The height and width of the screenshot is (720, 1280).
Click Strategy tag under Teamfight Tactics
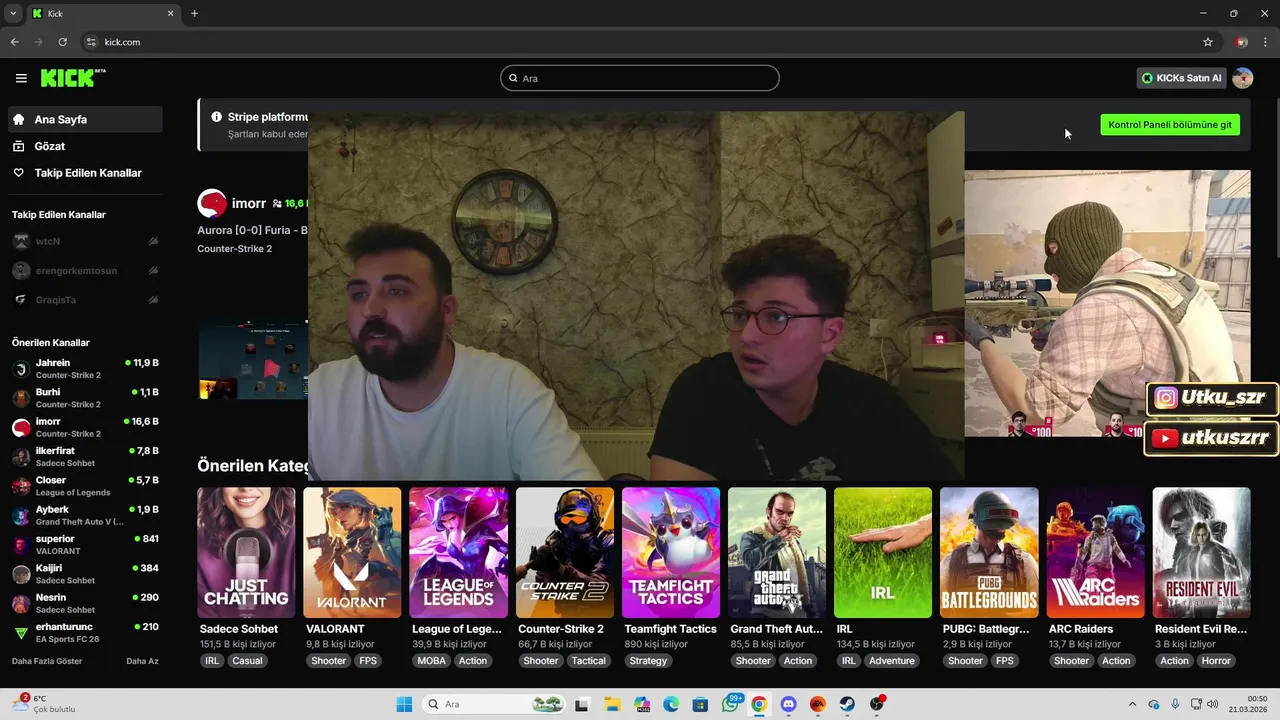(x=648, y=661)
